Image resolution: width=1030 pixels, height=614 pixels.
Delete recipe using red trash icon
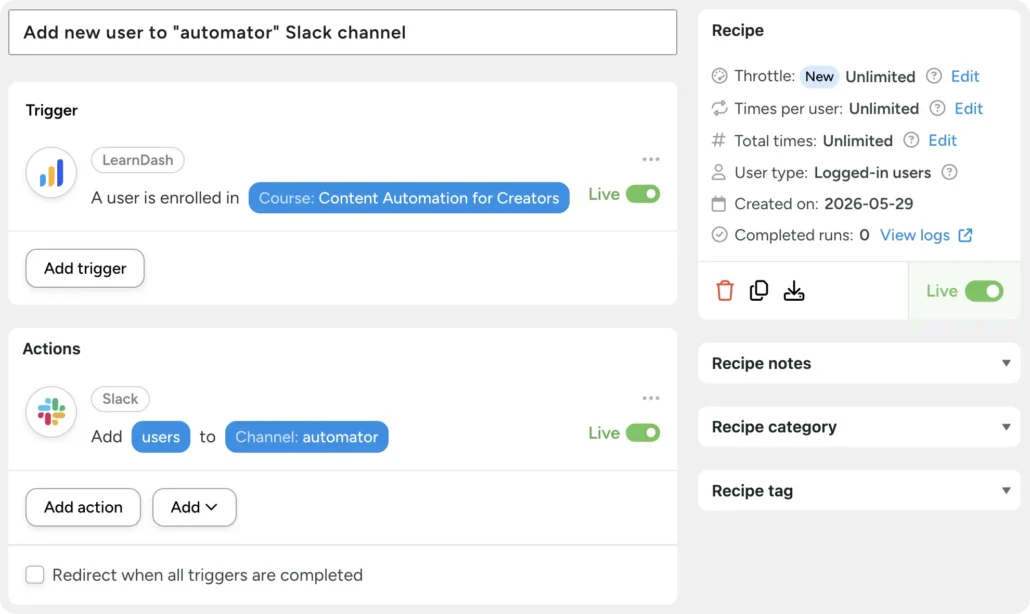pyautogui.click(x=725, y=290)
